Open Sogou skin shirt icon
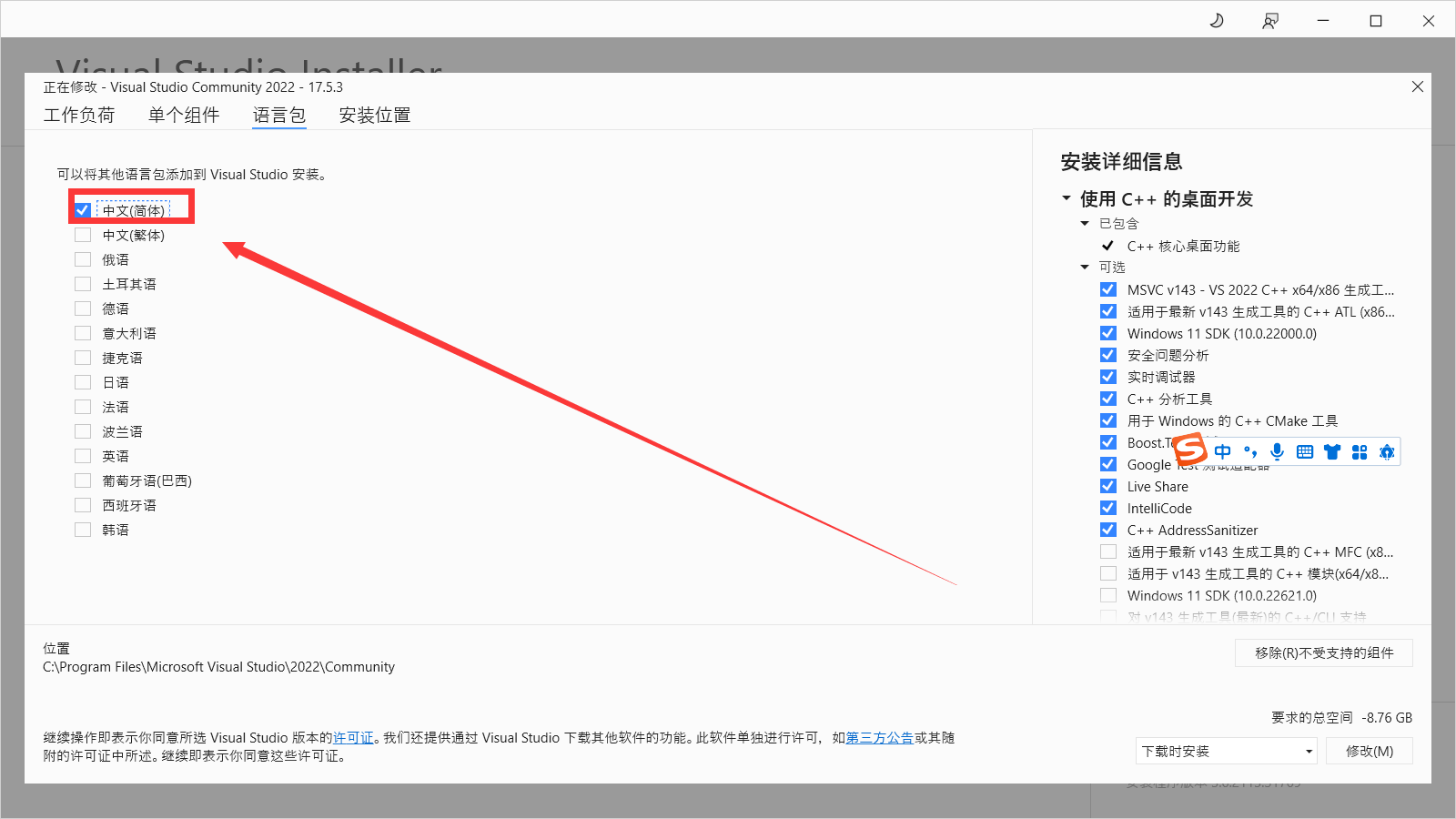Viewport: 1456px width, 819px height. 1332,451
